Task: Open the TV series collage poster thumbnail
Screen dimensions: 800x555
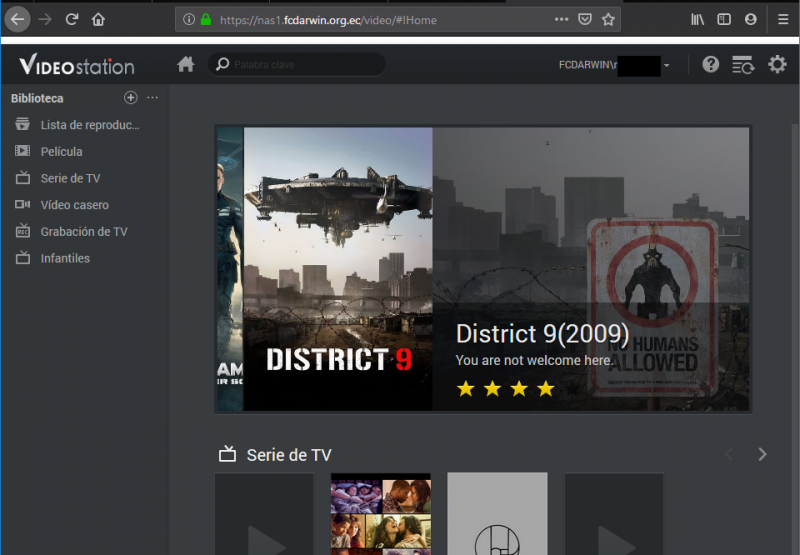Action: [x=381, y=514]
